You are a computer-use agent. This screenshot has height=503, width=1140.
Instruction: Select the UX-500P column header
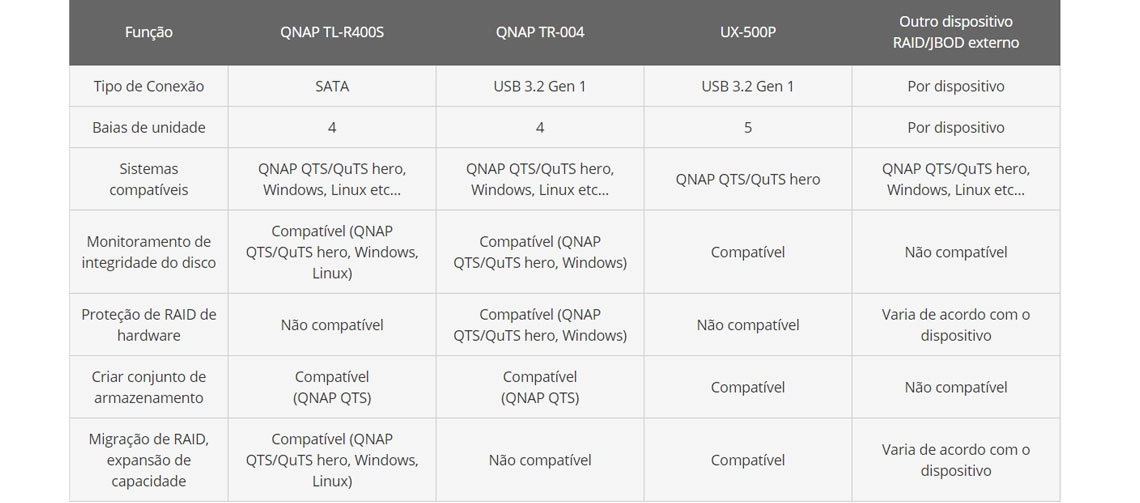point(747,32)
